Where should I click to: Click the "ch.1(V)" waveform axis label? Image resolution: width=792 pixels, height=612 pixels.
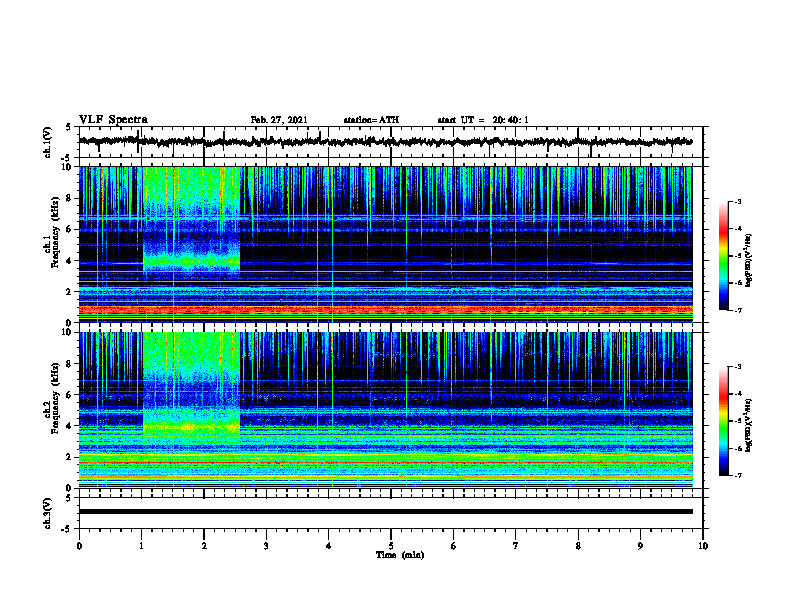[x=48, y=142]
